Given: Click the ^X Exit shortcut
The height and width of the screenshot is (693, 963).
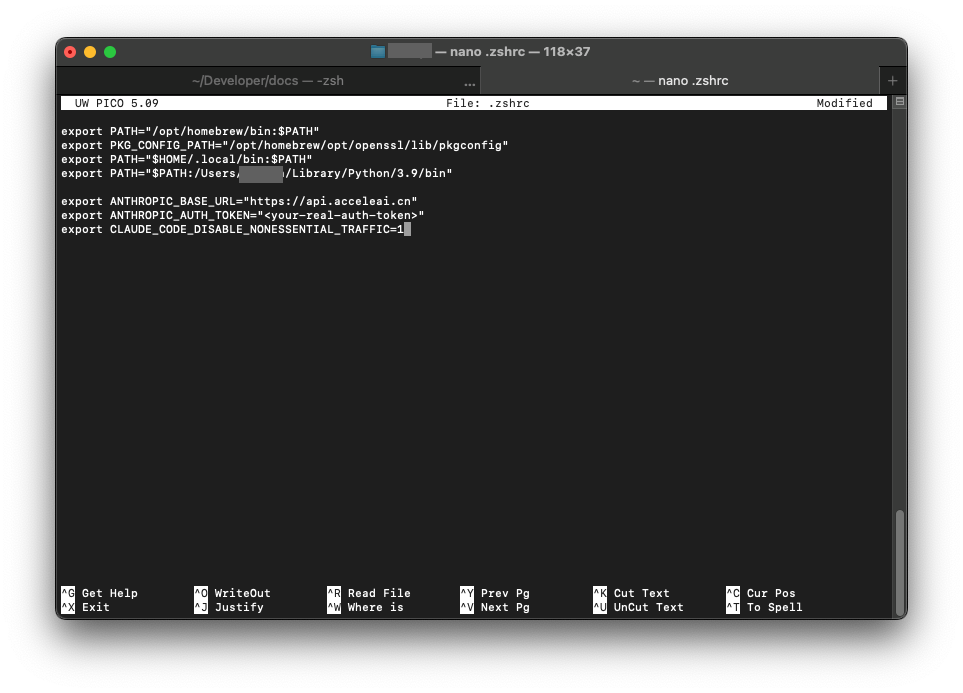Looking at the screenshot, I should [85, 607].
